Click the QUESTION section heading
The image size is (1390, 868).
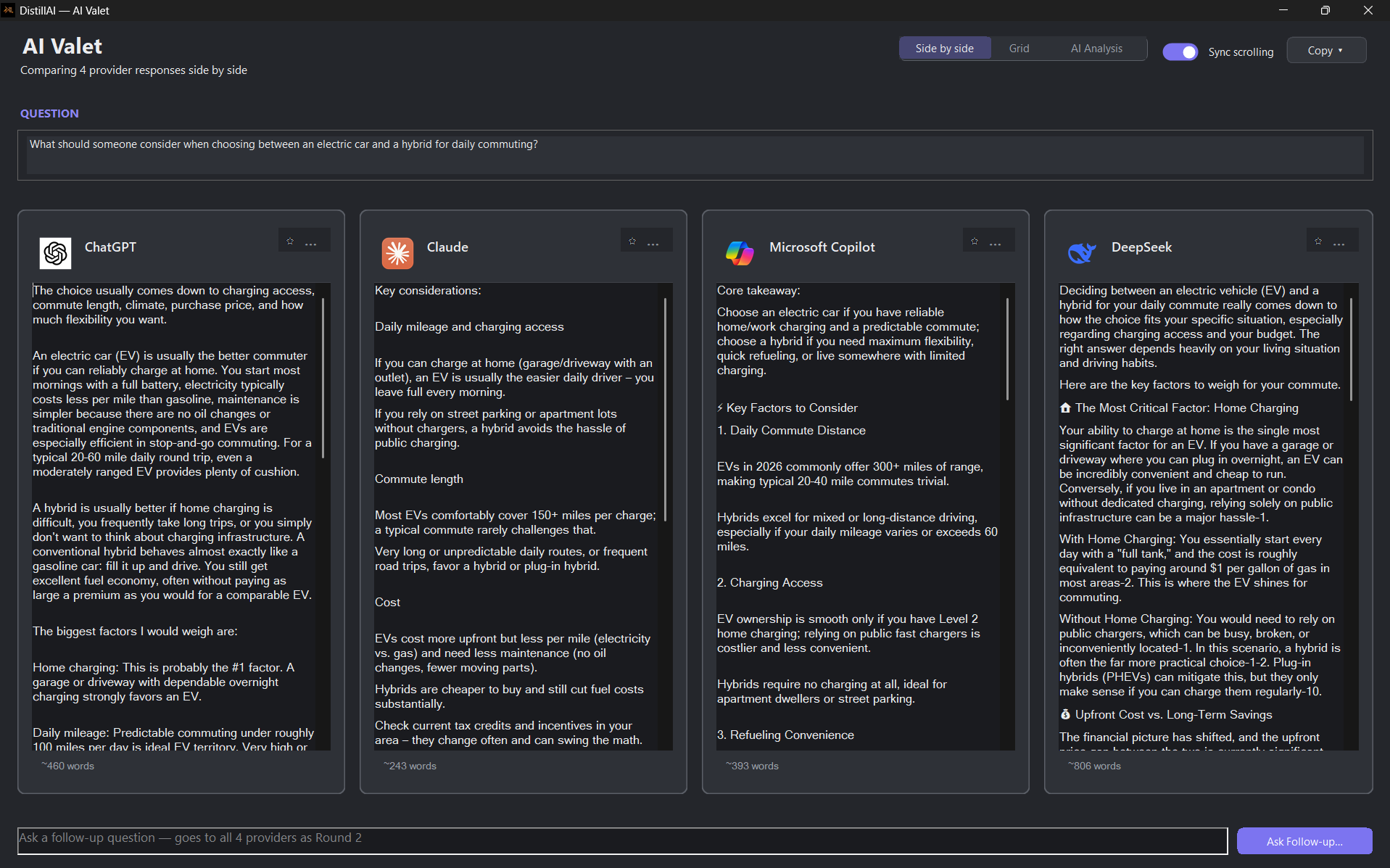tap(49, 113)
